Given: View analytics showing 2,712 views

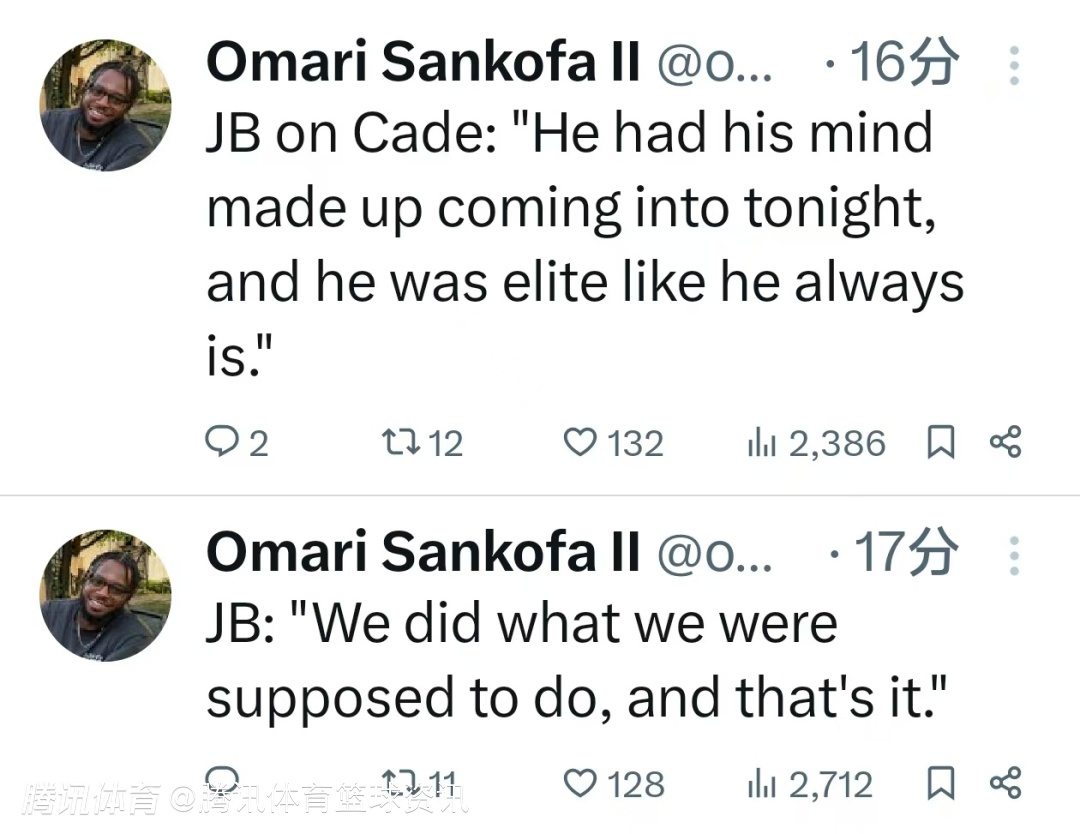Looking at the screenshot, I should pos(810,784).
